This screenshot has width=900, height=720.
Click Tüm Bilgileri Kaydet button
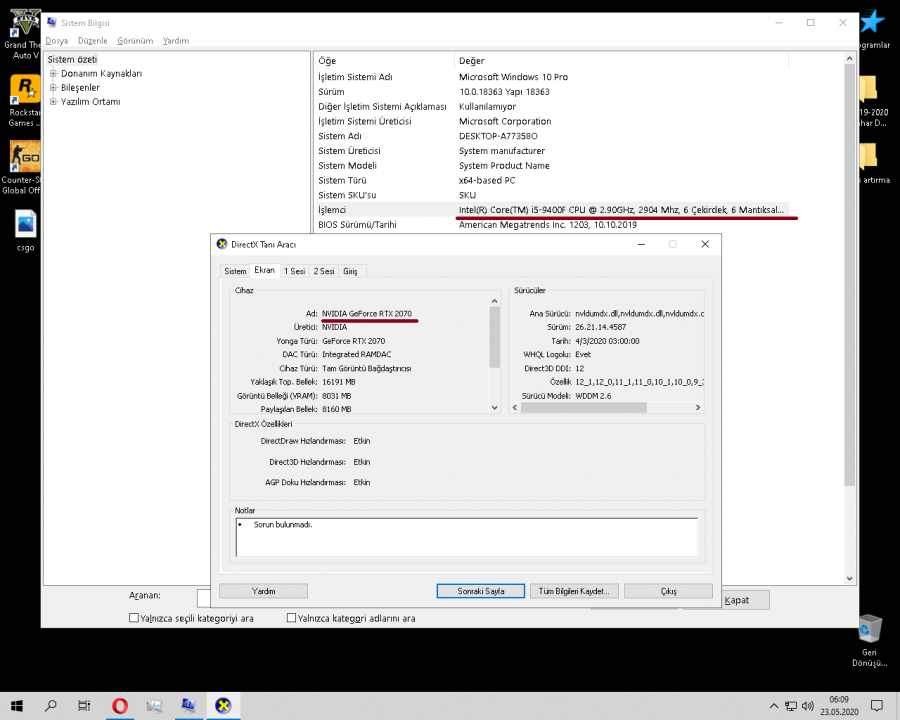click(x=574, y=591)
